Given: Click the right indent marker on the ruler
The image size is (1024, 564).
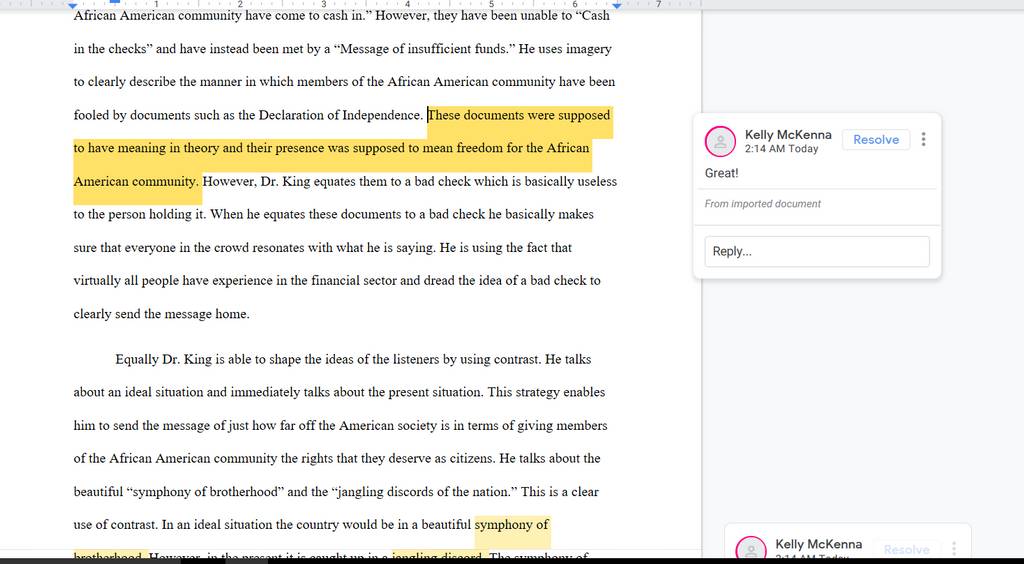Looking at the screenshot, I should point(616,5).
